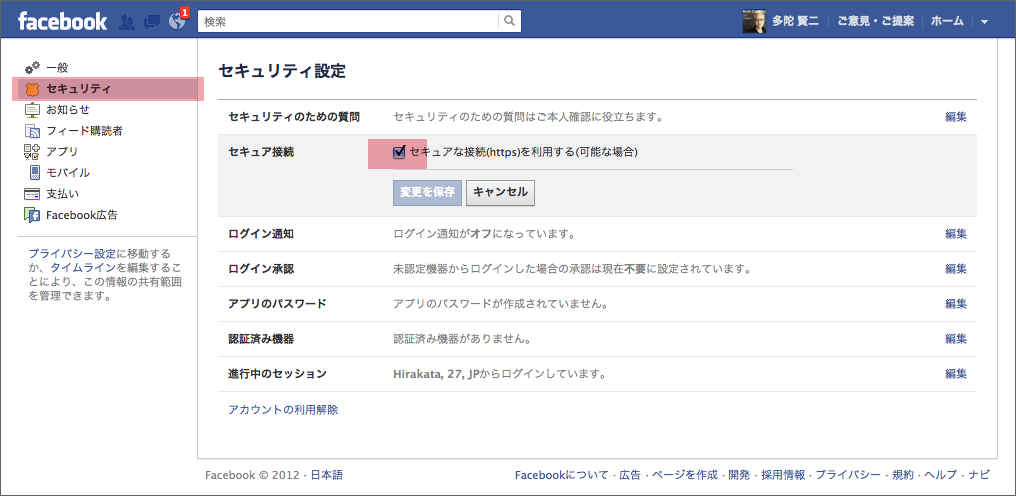1016x496 pixels.
Task: Click the search magnifier button
Action: 509,21
